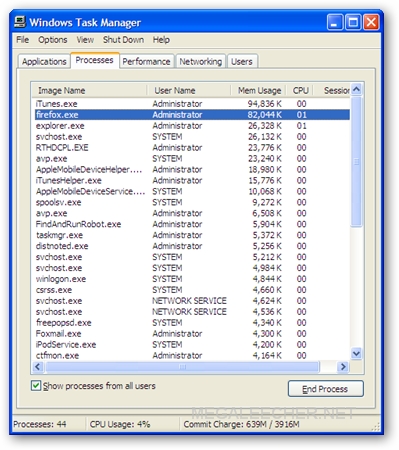Select the ctfmon.exe process

pyautogui.click(x=191, y=355)
